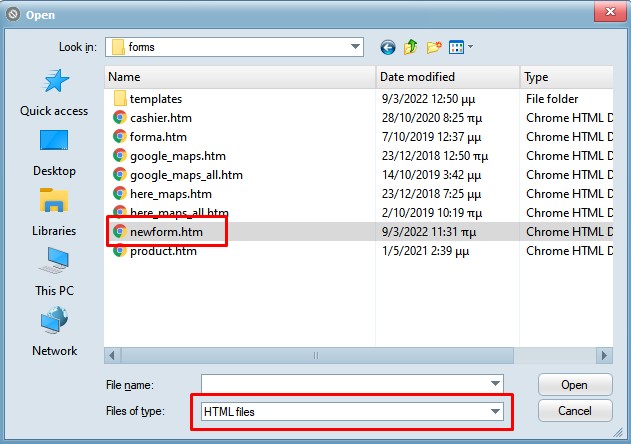The height and width of the screenshot is (444, 631).
Task: Sort by the Type column header
Action: (567, 77)
